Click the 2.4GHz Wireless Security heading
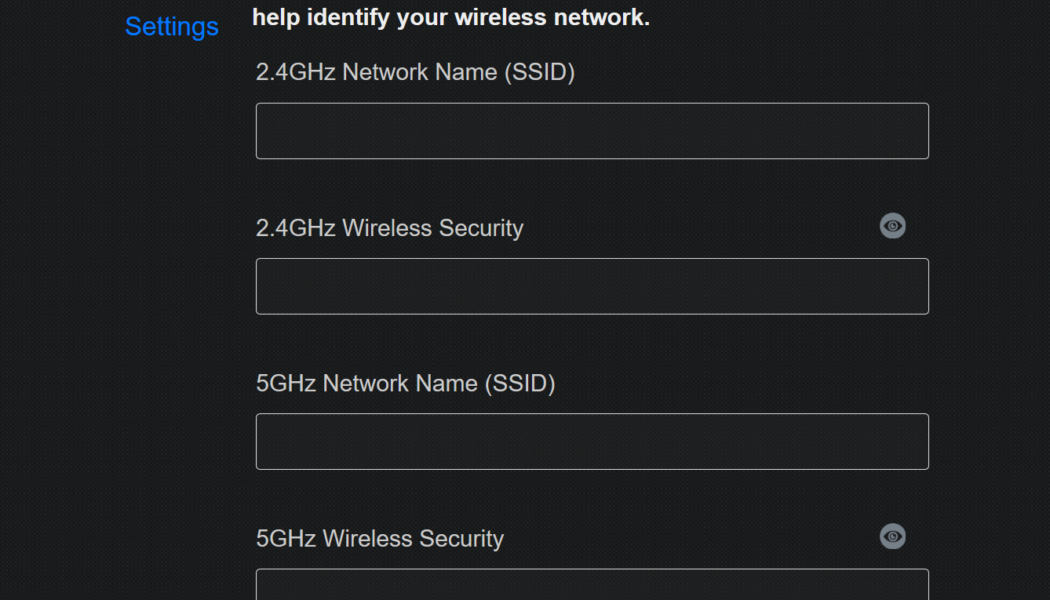 389,228
